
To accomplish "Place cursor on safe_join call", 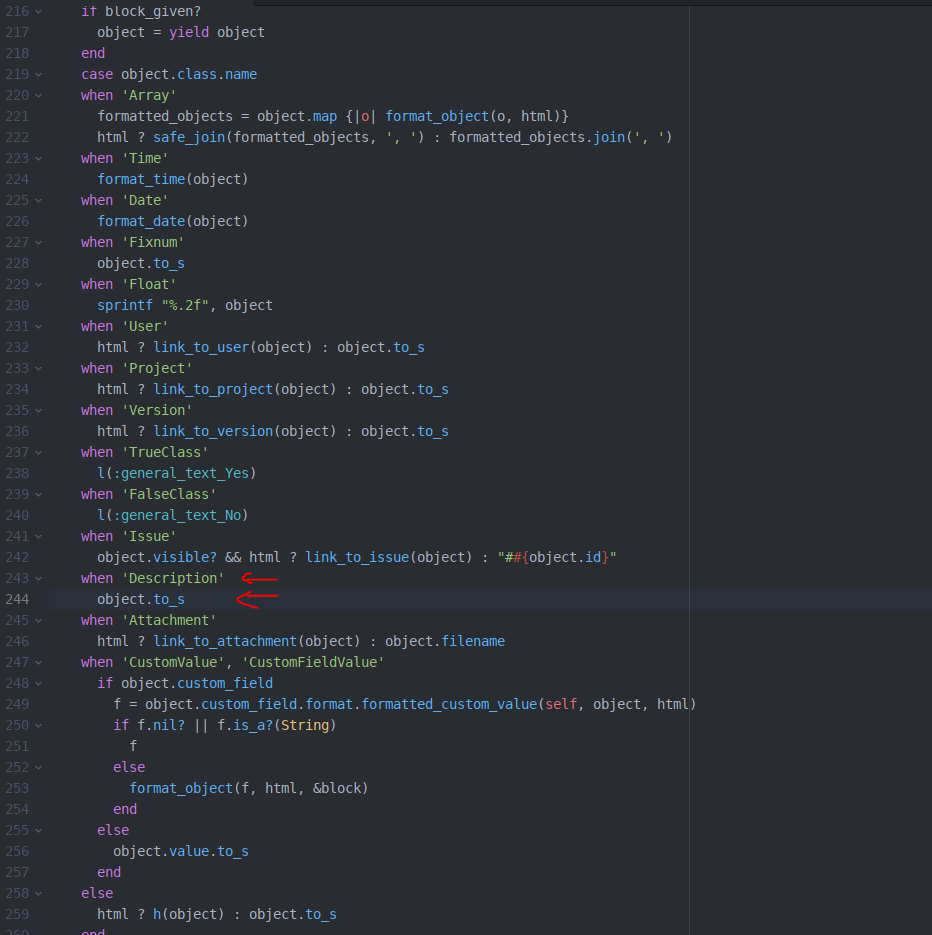I will (189, 137).
